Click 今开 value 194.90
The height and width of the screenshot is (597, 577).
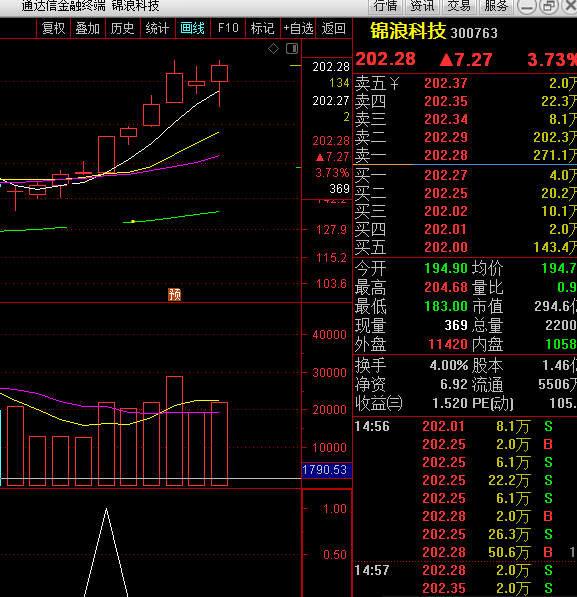(x=446, y=268)
